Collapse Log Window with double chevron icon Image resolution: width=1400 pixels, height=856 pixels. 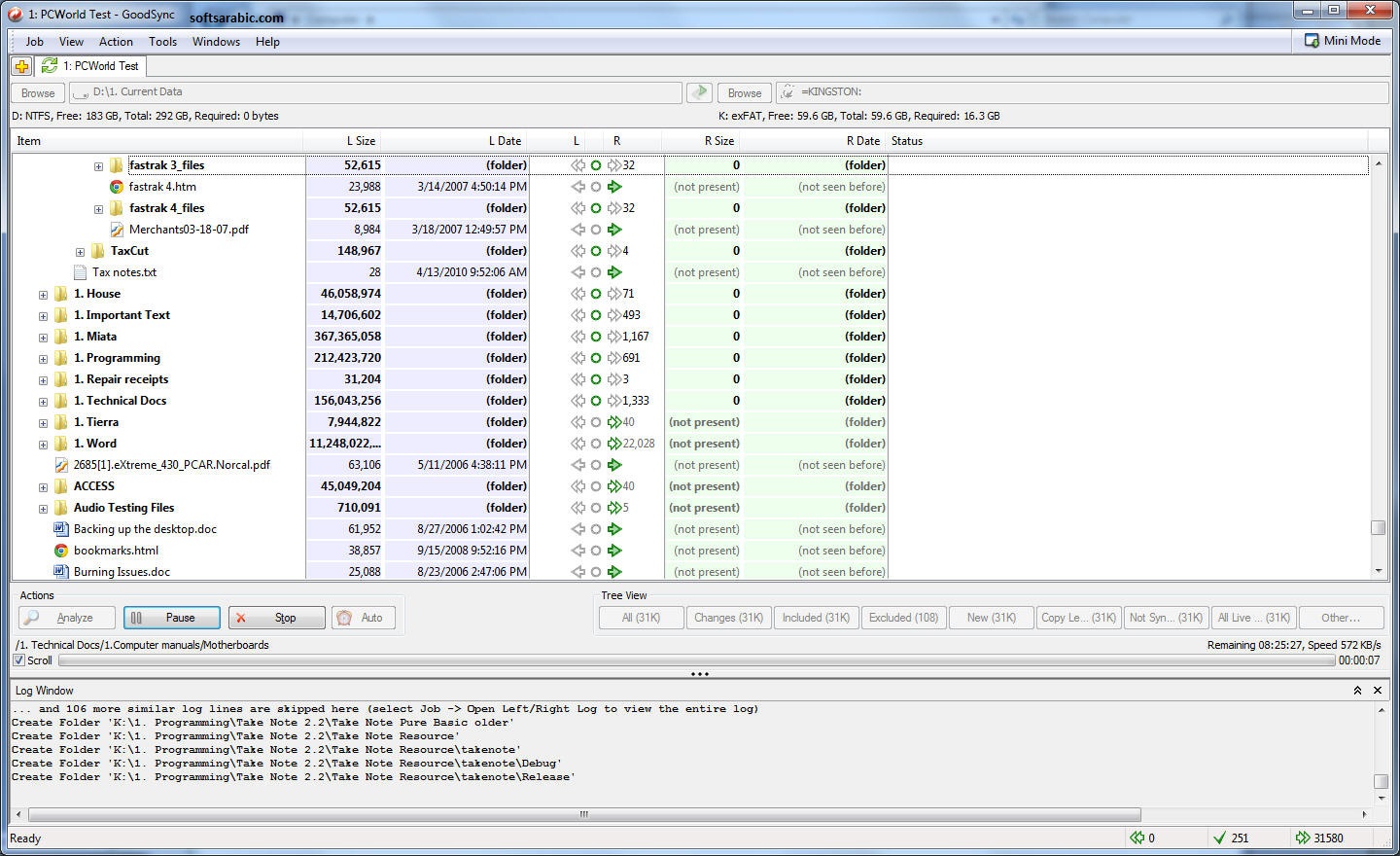click(1357, 690)
